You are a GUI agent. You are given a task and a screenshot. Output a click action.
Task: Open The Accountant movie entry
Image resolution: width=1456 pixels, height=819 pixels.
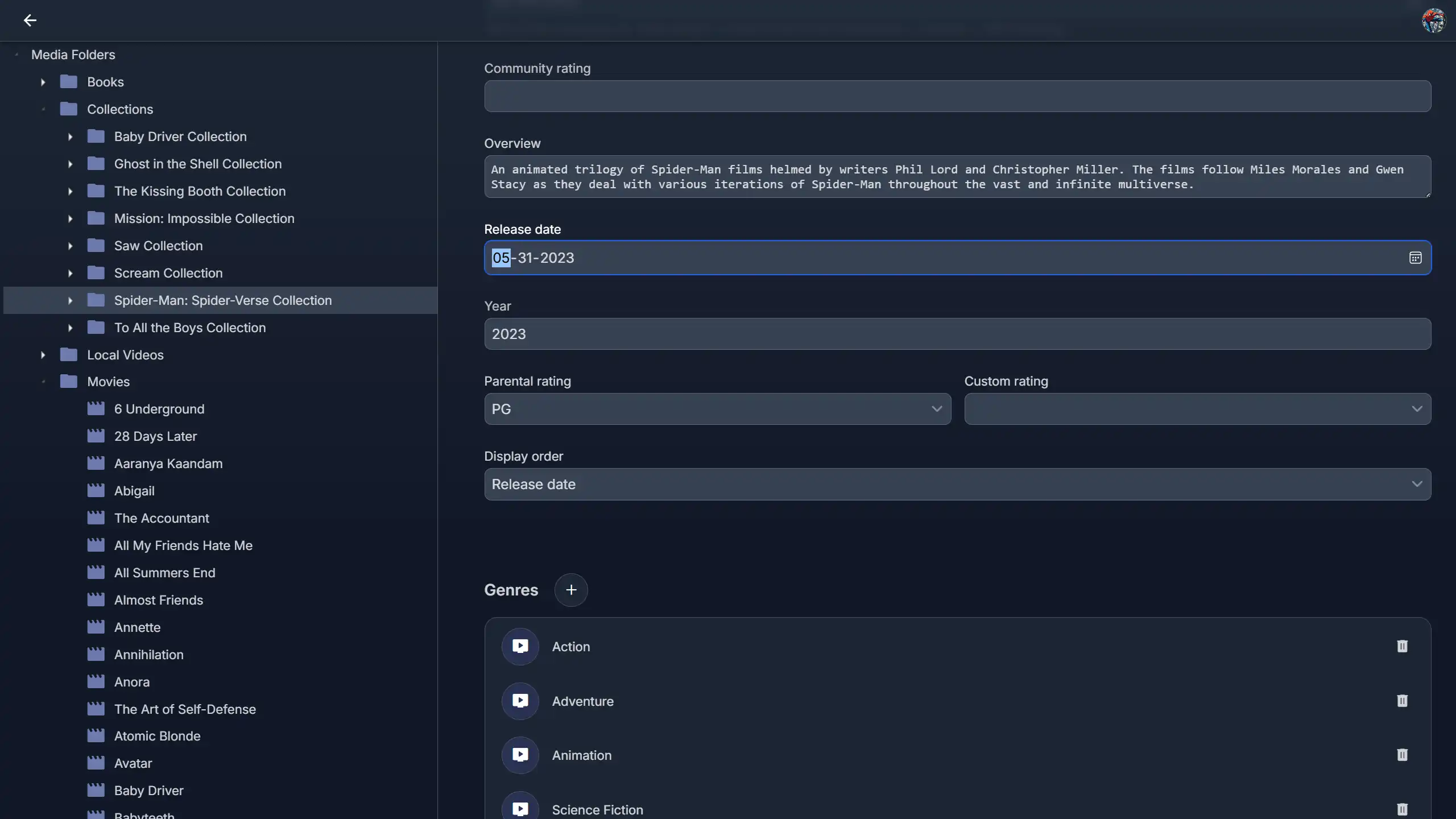(x=162, y=518)
